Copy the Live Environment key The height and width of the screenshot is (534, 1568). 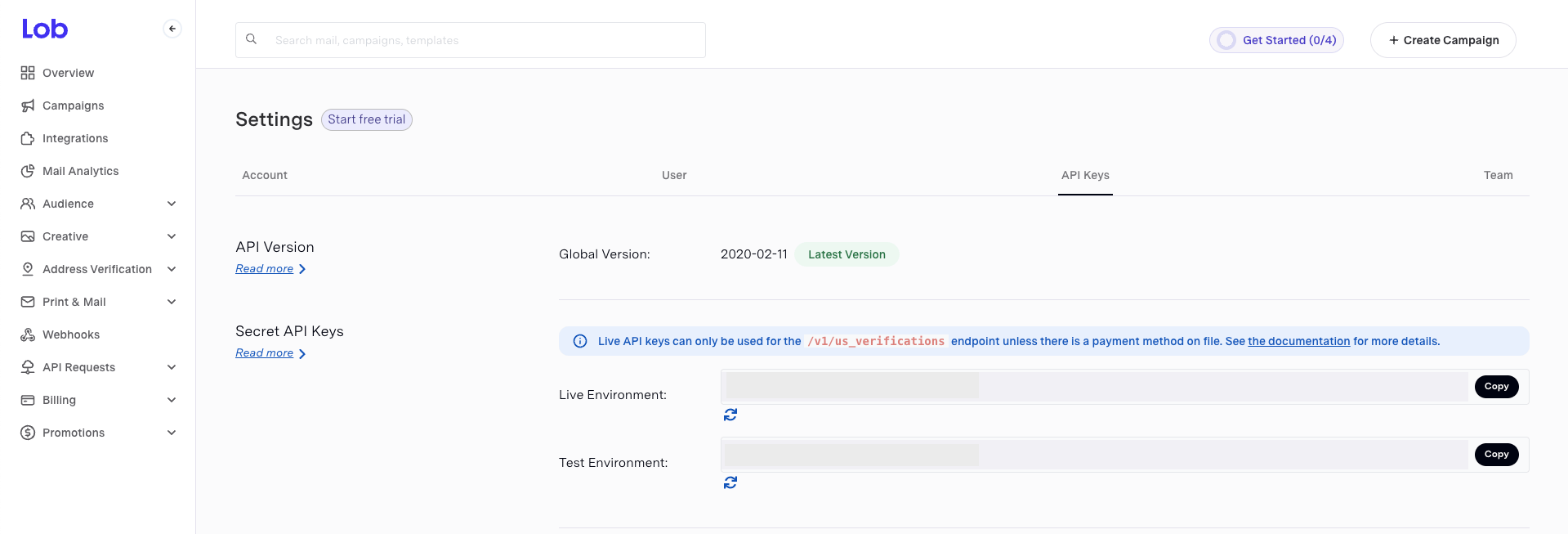[1496, 387]
